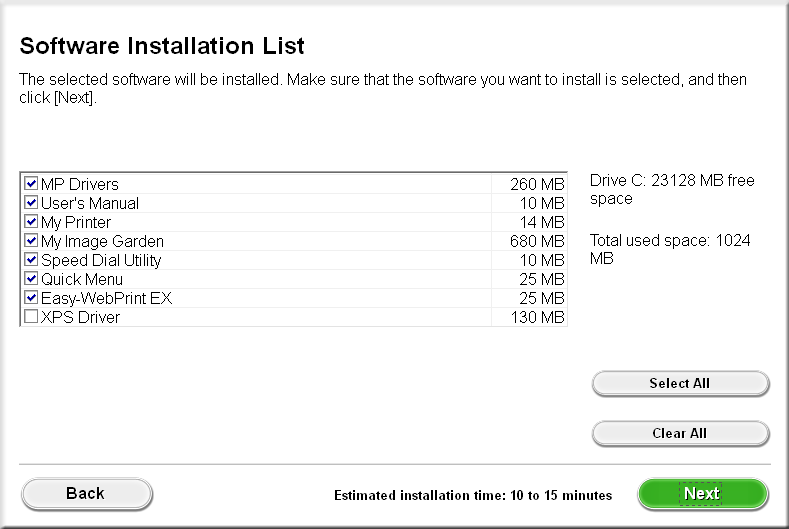Uncheck the Speed Dial Utility checkbox
The height and width of the screenshot is (529, 789).
(x=31, y=260)
